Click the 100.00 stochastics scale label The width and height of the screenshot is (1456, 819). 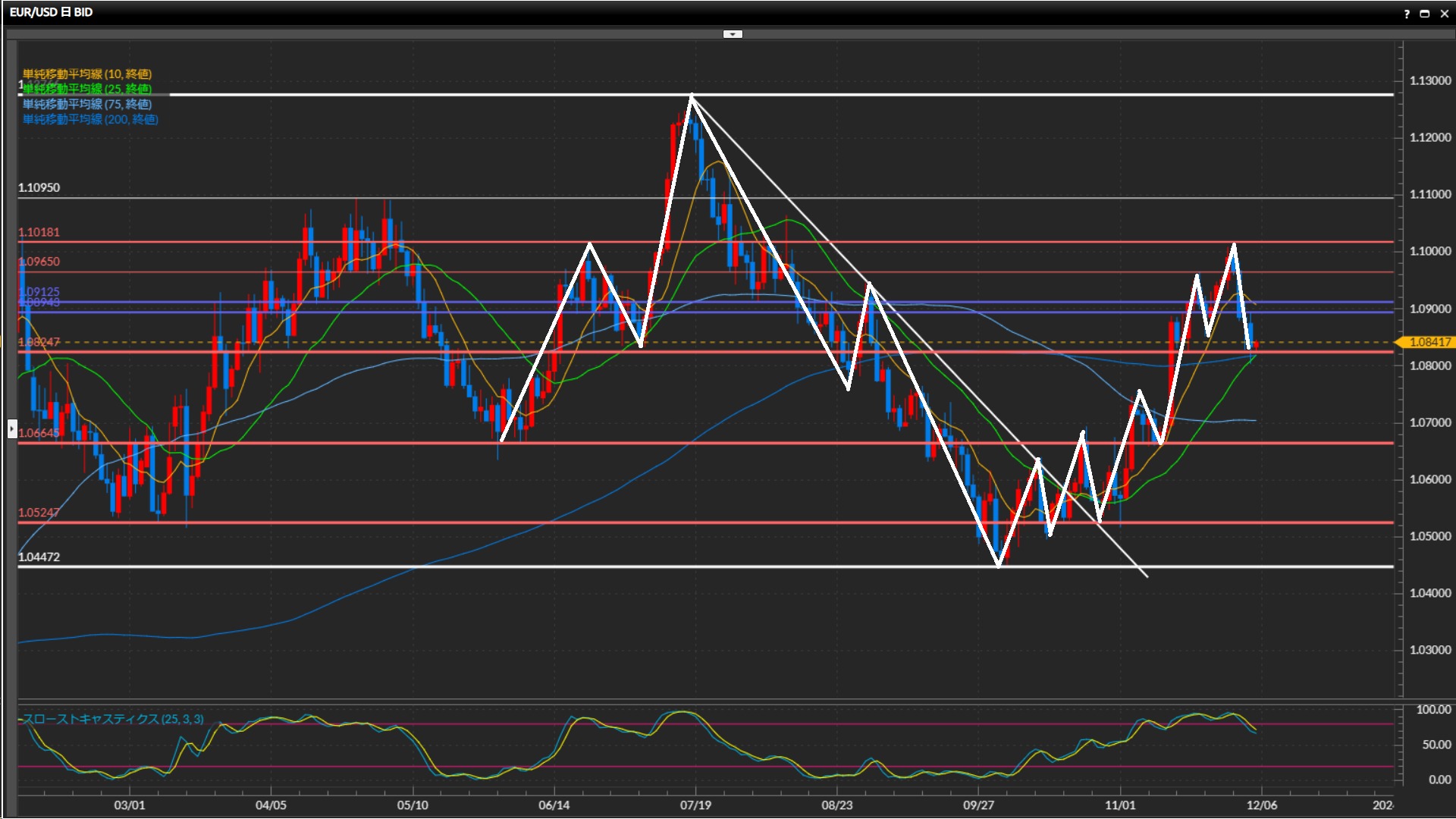(1433, 710)
